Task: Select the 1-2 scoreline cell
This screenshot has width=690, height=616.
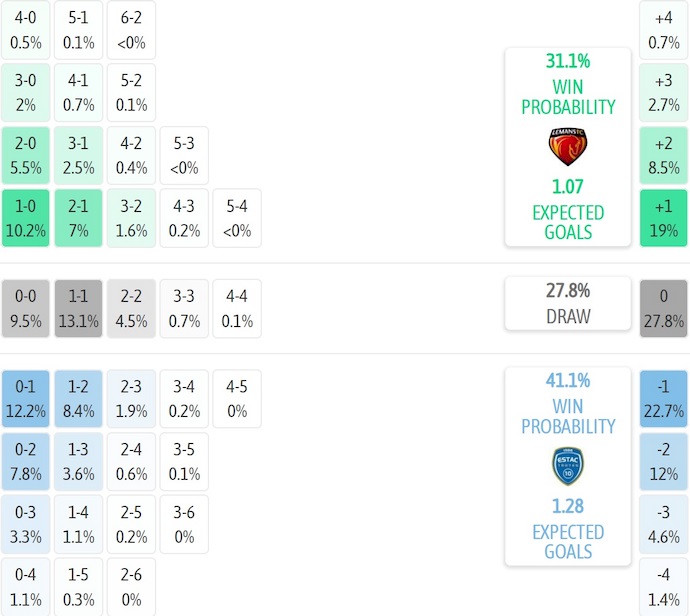Action: (79, 398)
